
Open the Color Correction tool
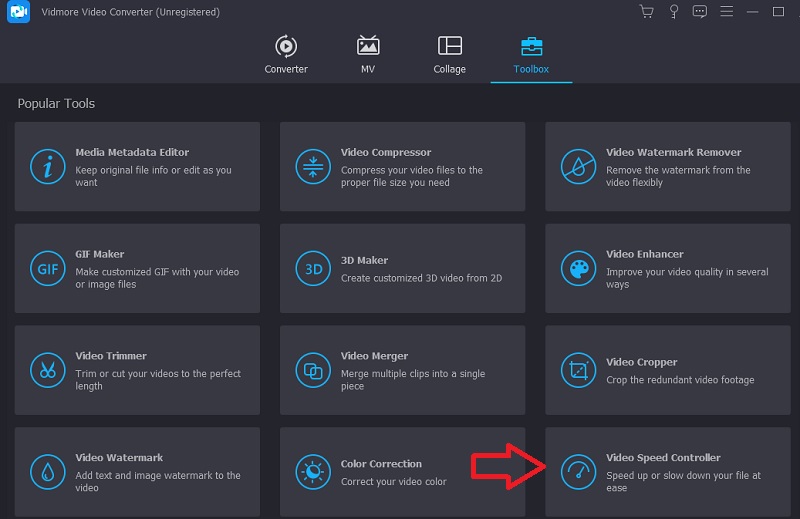coord(402,472)
